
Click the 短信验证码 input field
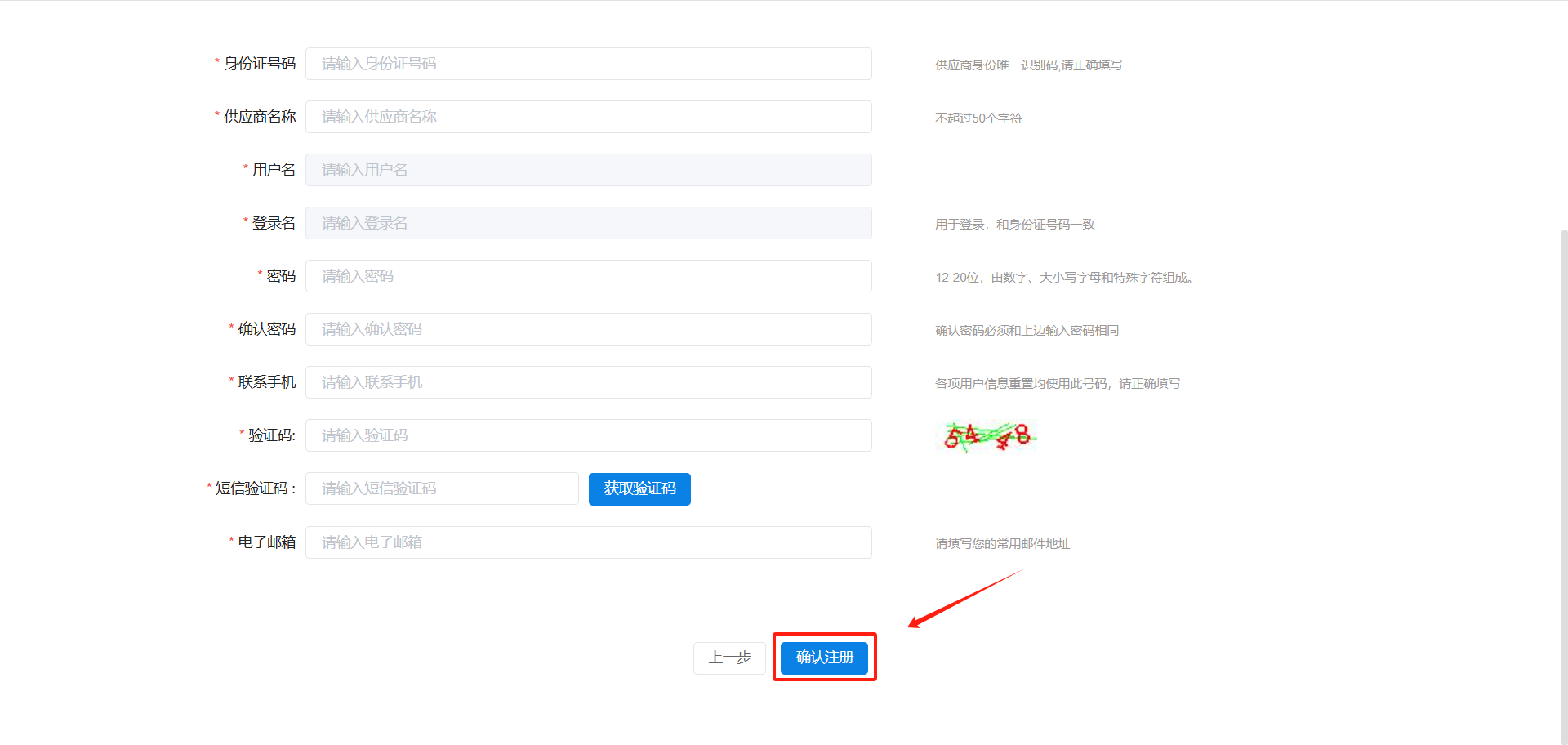[x=442, y=488]
